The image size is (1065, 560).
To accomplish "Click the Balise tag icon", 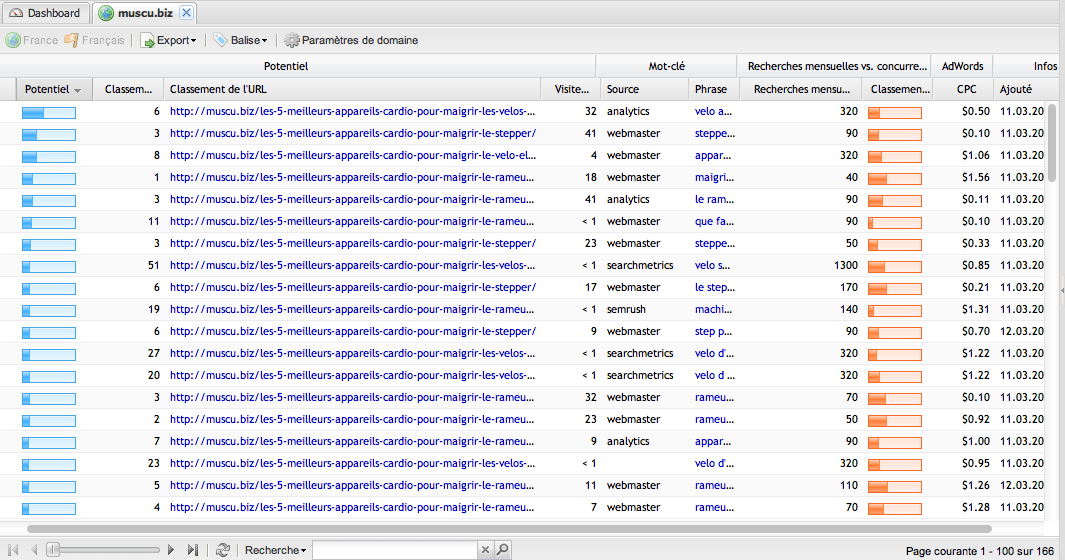I will 220,40.
